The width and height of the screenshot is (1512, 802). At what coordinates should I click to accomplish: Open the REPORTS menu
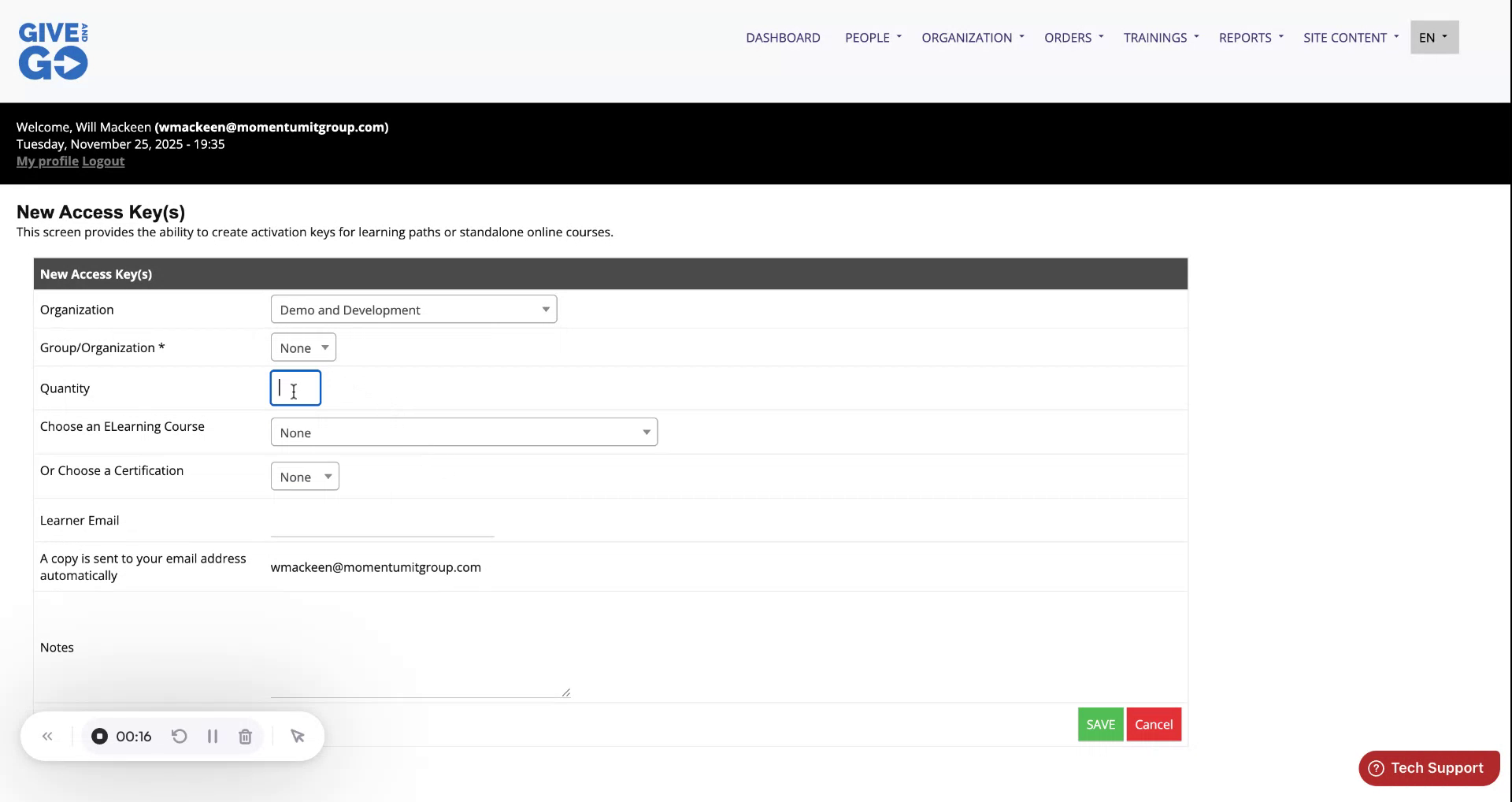coord(1249,37)
